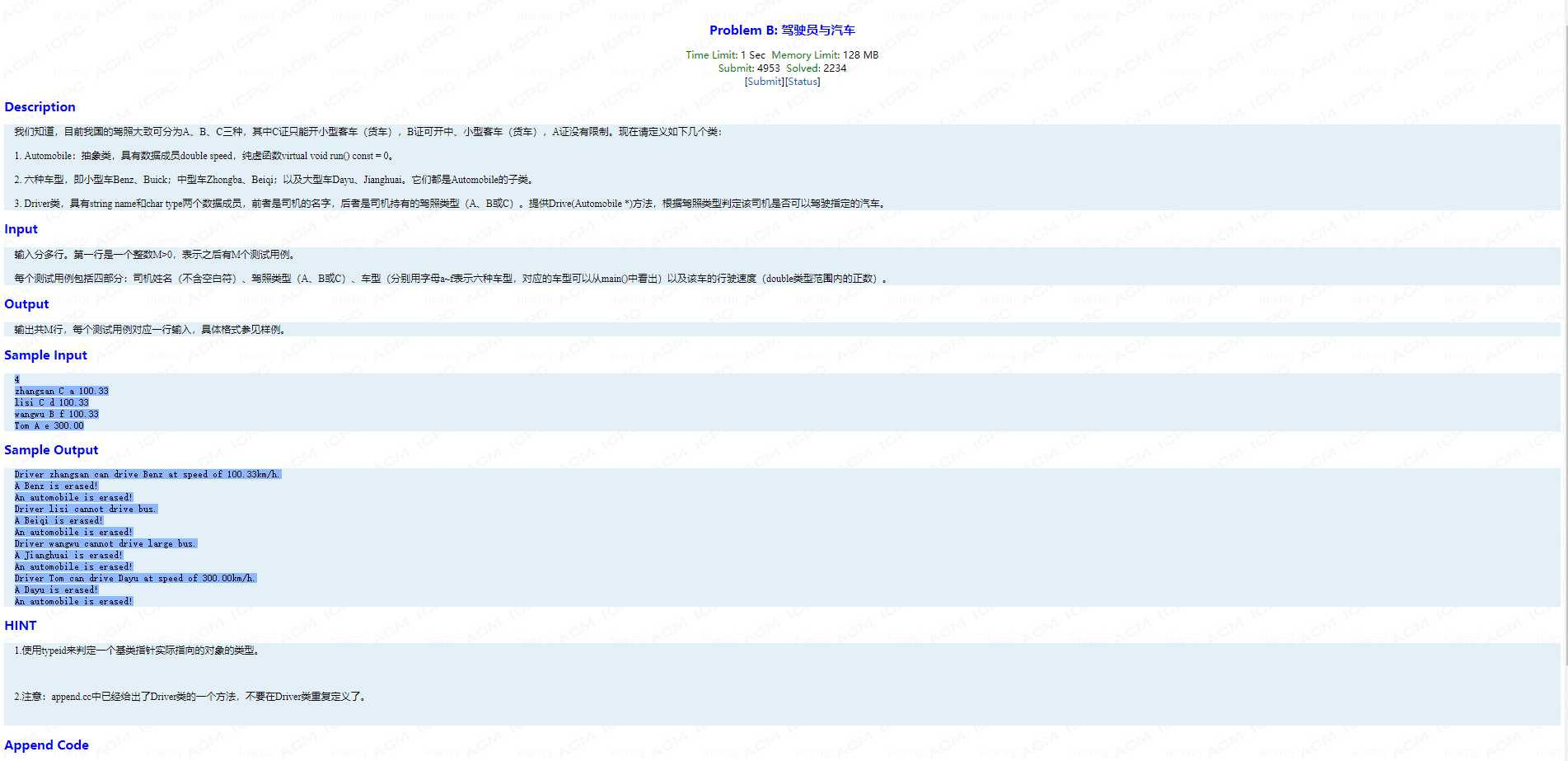Click sample input line 'wangwu B f 100.33'
1568x761 pixels.
click(56, 415)
